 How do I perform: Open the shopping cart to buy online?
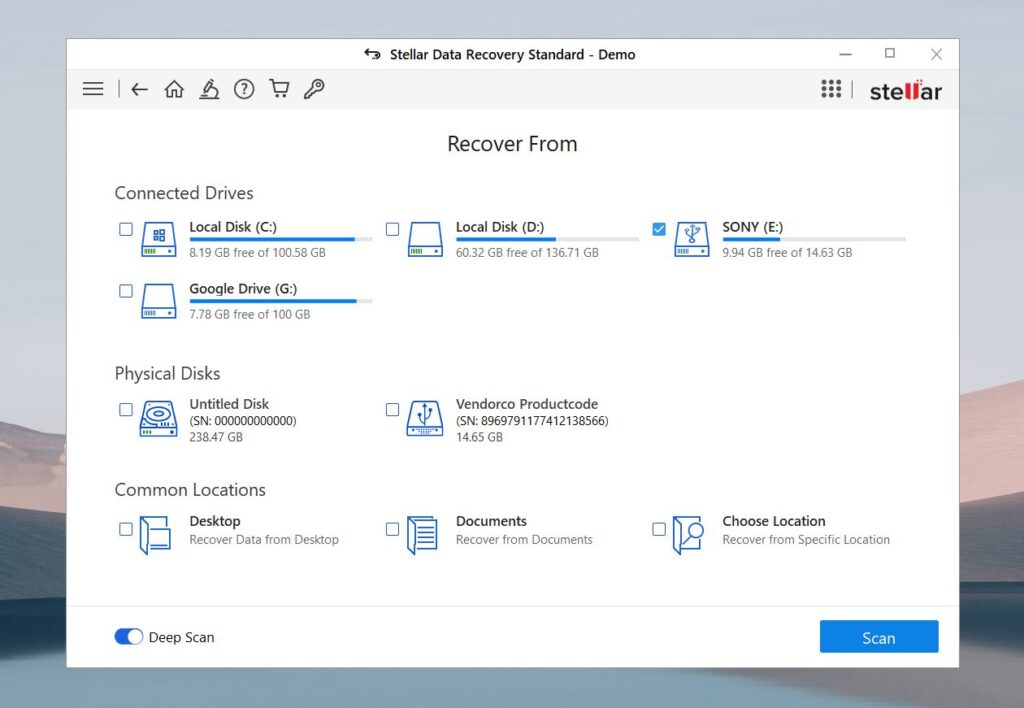279,89
